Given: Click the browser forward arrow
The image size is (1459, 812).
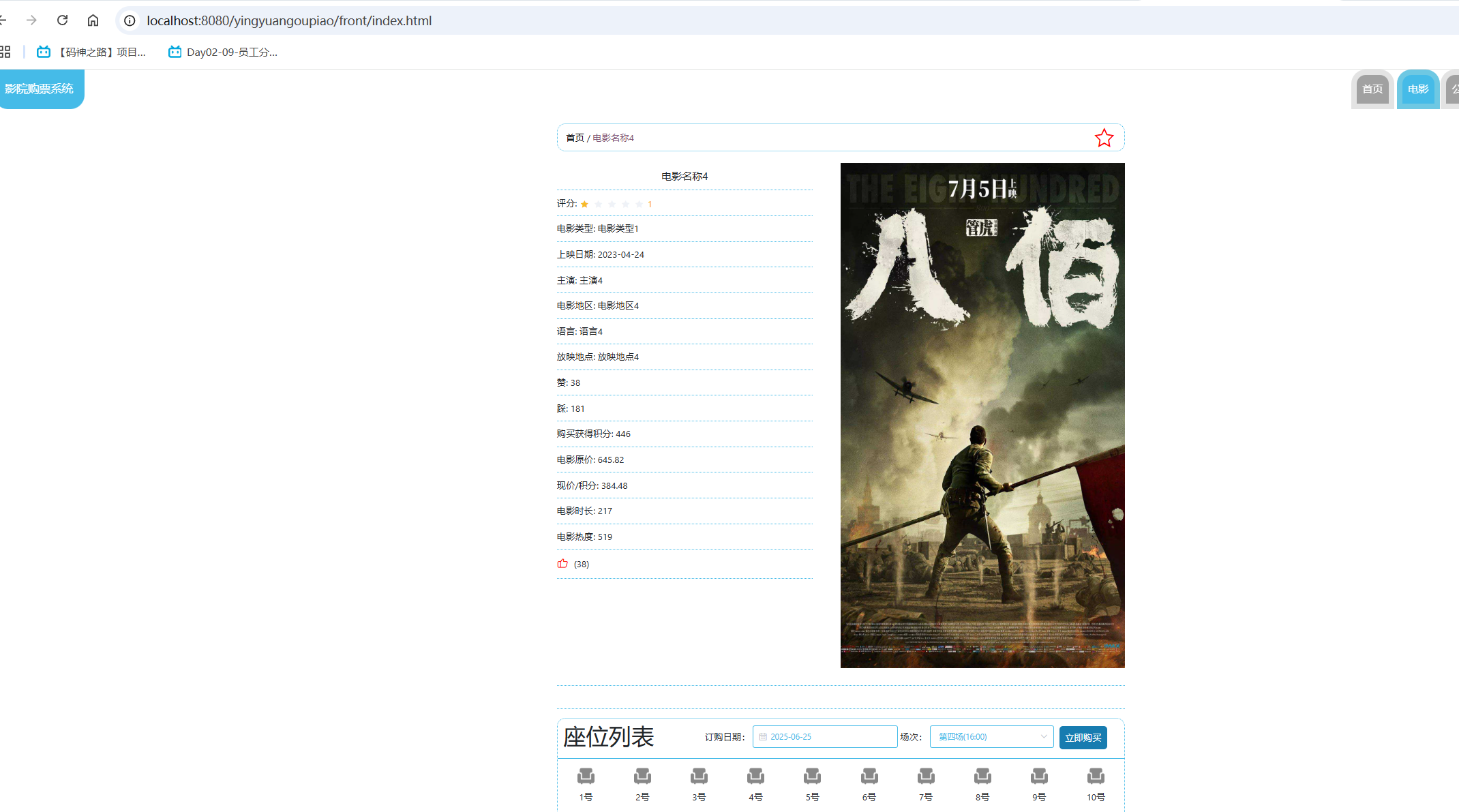Looking at the screenshot, I should pyautogui.click(x=31, y=20).
